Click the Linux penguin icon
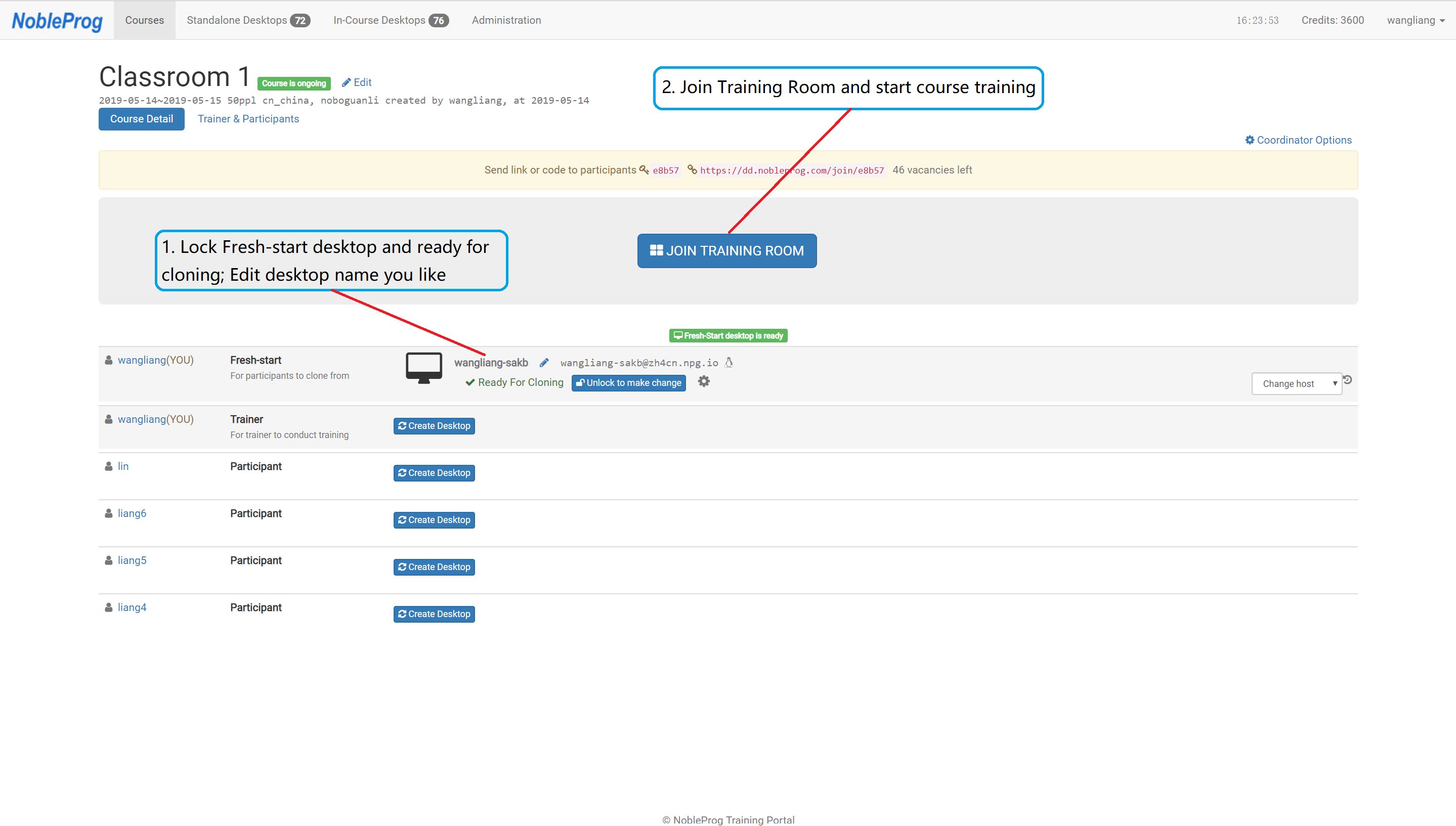The width and height of the screenshot is (1456, 826). tap(729, 363)
